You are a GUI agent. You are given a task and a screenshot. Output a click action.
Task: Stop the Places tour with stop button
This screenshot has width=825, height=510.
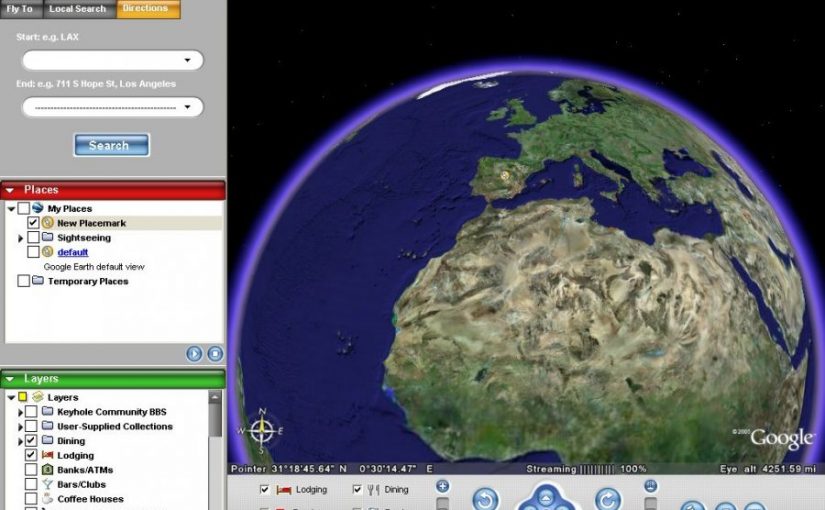pos(215,354)
